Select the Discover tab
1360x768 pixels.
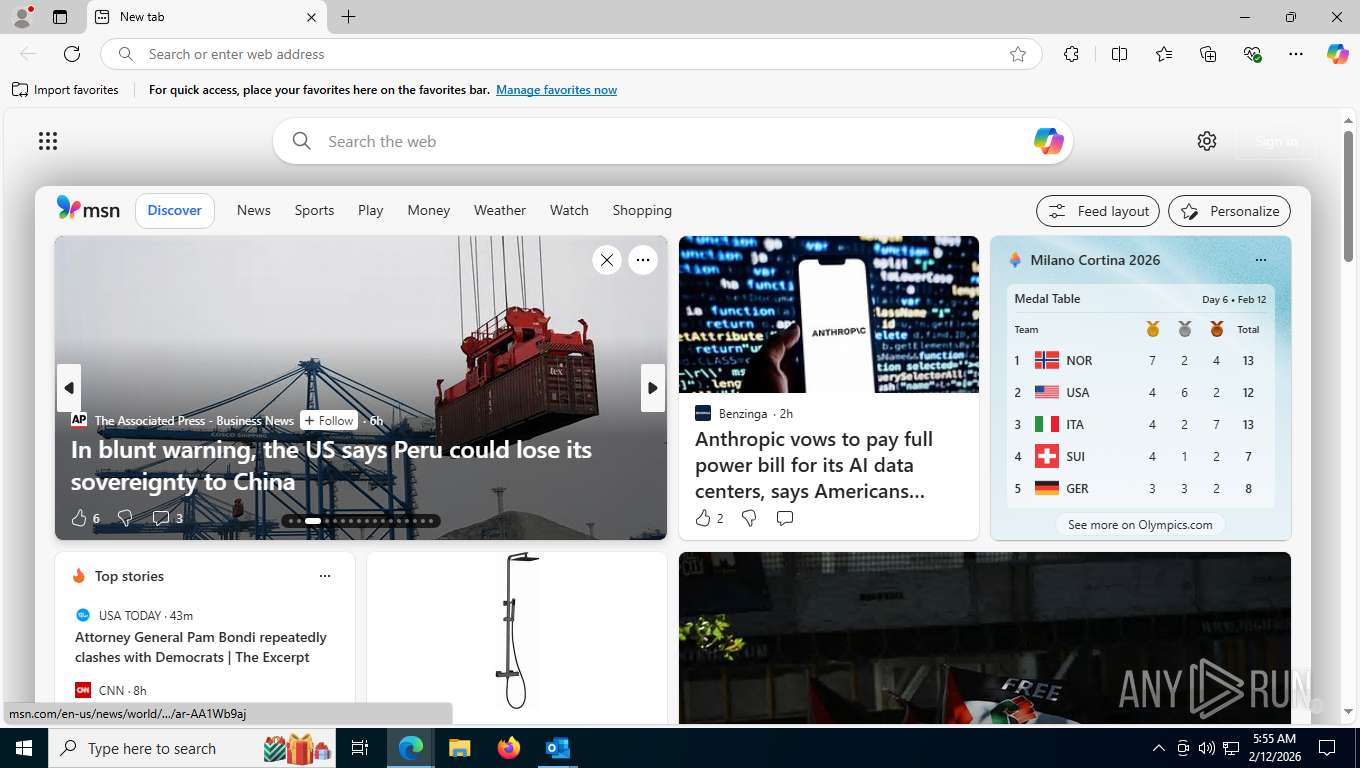click(x=175, y=210)
